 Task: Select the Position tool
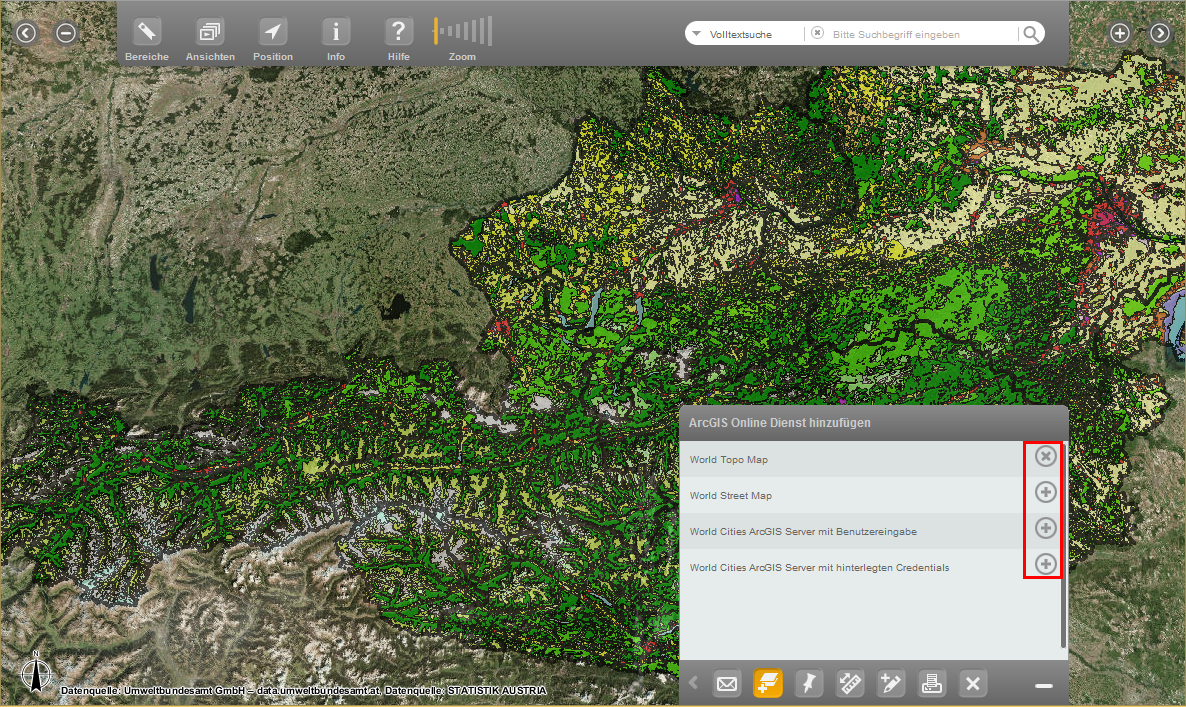click(x=272, y=30)
